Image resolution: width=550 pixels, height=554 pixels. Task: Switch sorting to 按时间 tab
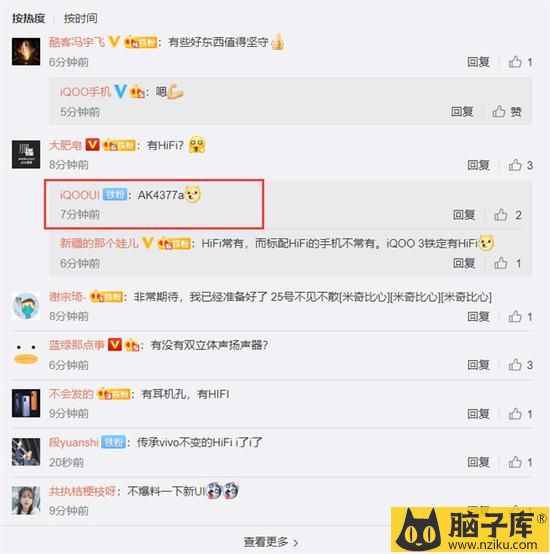pos(81,18)
